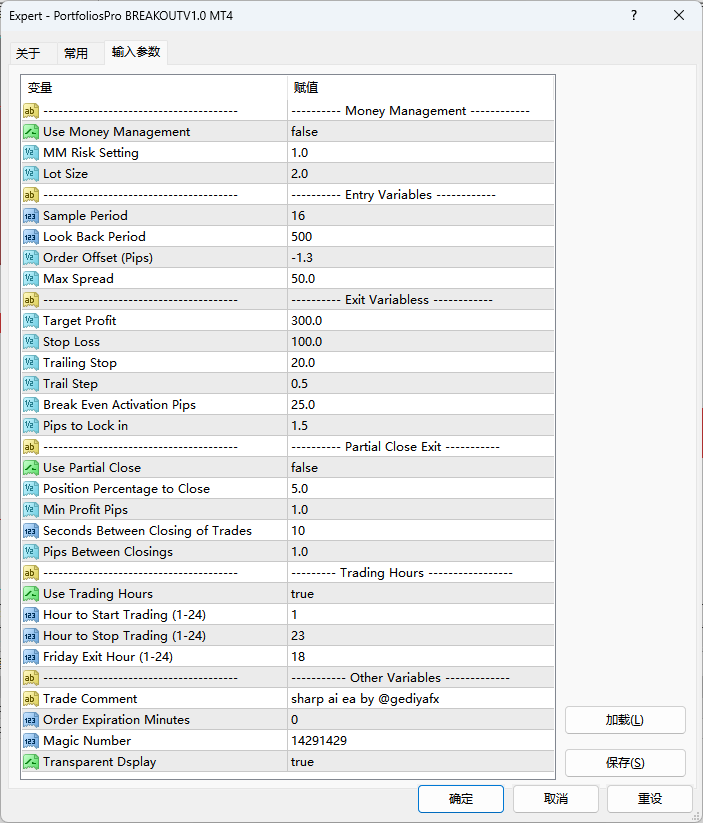Image resolution: width=703 pixels, height=823 pixels.
Task: Click the double-type icon beside Lot Size
Action: [31, 174]
